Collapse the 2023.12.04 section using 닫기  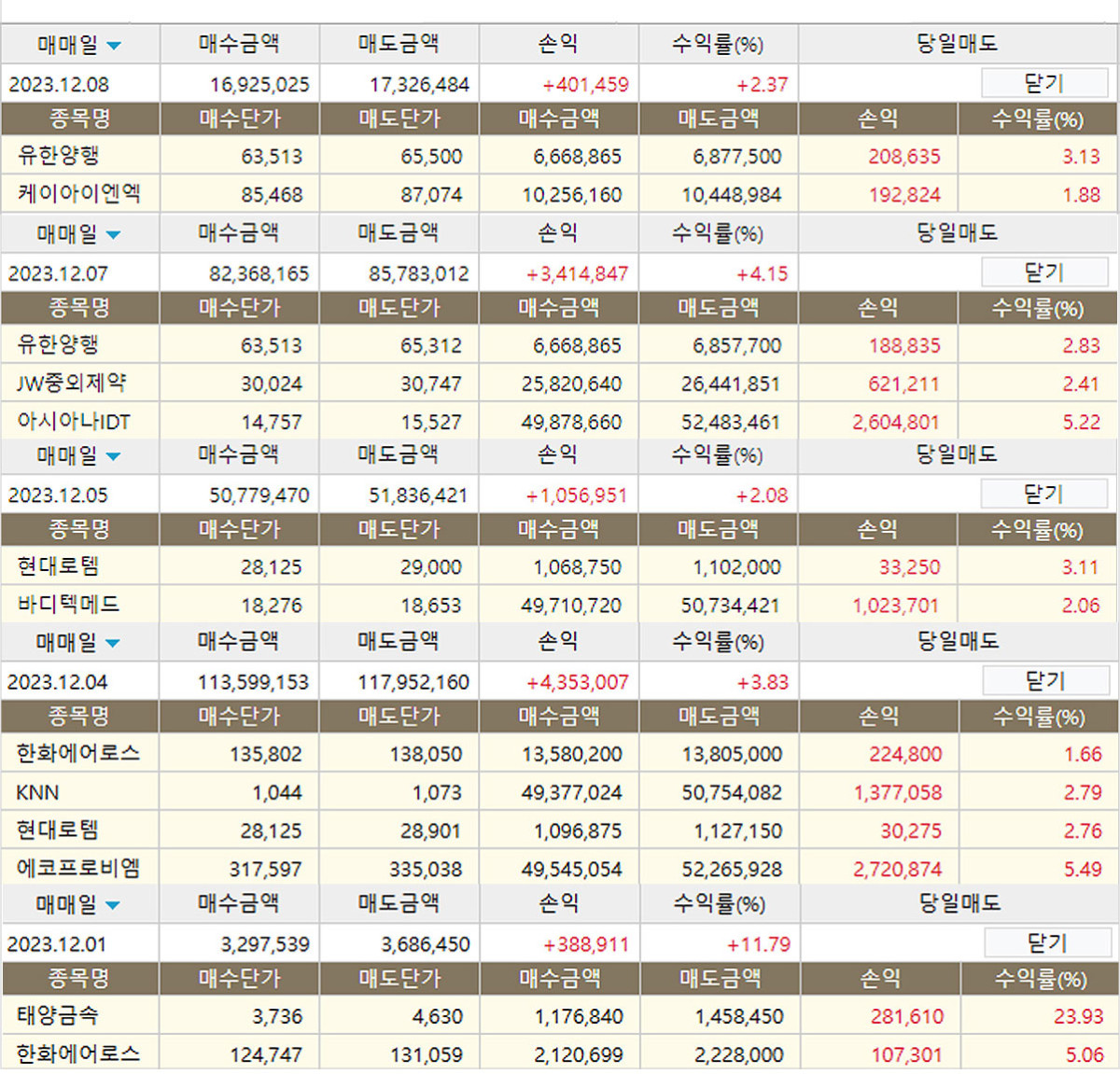pyautogui.click(x=1043, y=682)
